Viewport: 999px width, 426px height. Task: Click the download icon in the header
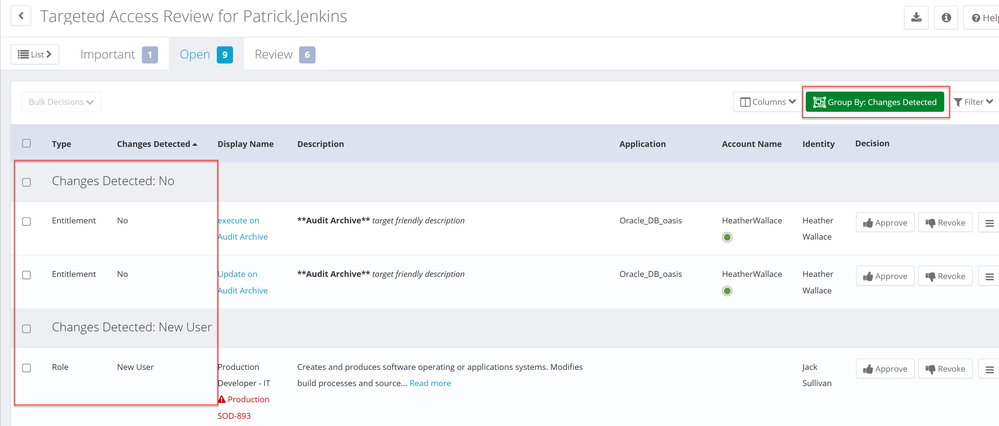click(916, 17)
